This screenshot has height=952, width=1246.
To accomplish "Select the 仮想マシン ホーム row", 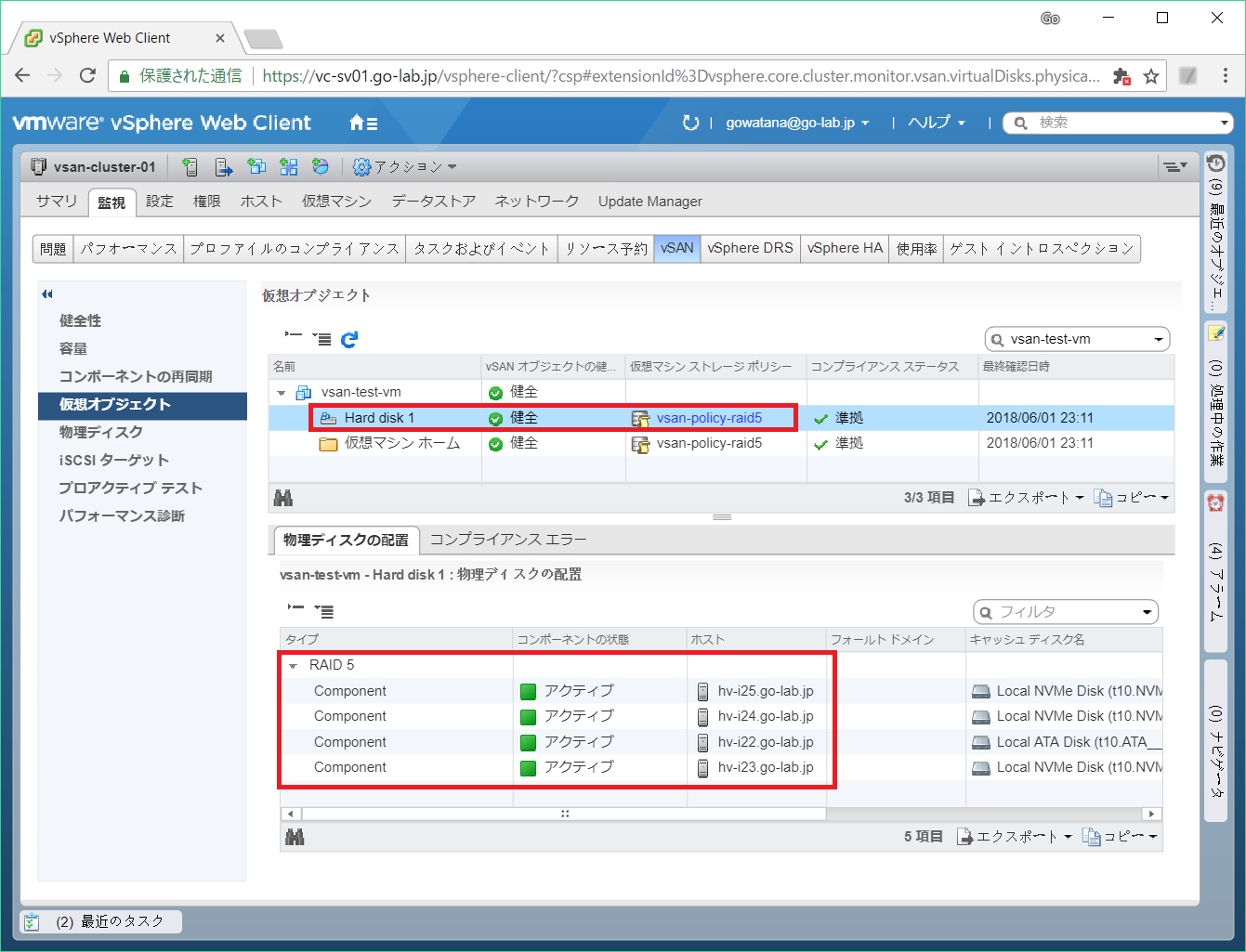I will [720, 444].
